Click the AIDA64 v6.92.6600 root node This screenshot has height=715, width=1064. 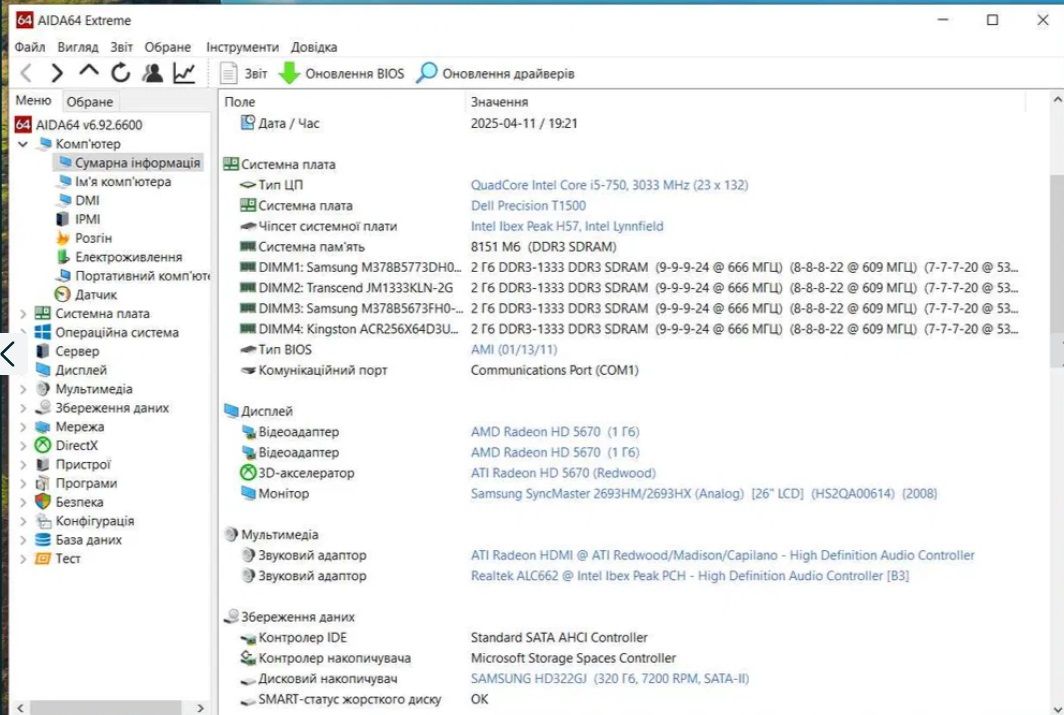coord(79,125)
